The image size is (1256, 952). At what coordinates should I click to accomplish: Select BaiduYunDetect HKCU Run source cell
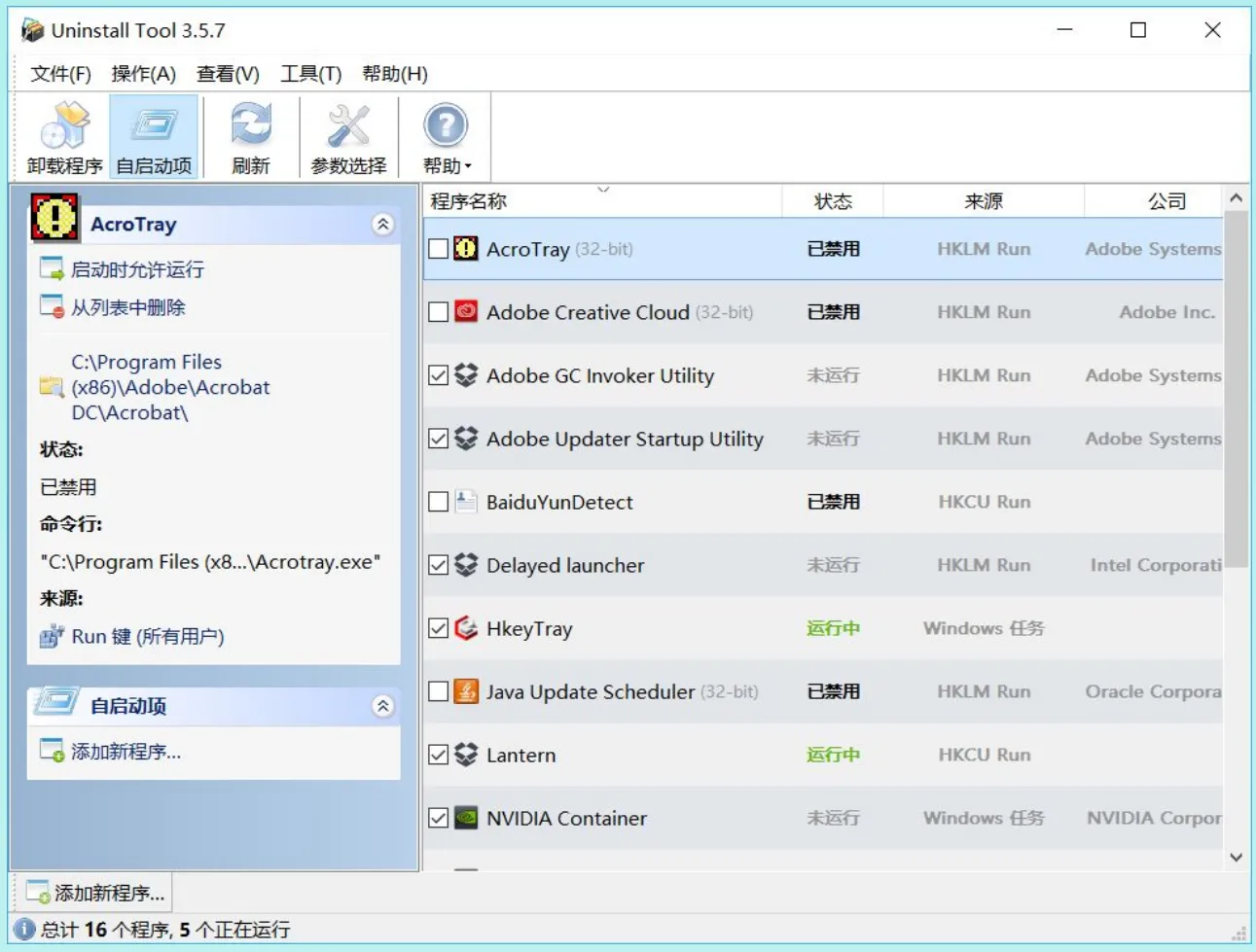pos(984,502)
